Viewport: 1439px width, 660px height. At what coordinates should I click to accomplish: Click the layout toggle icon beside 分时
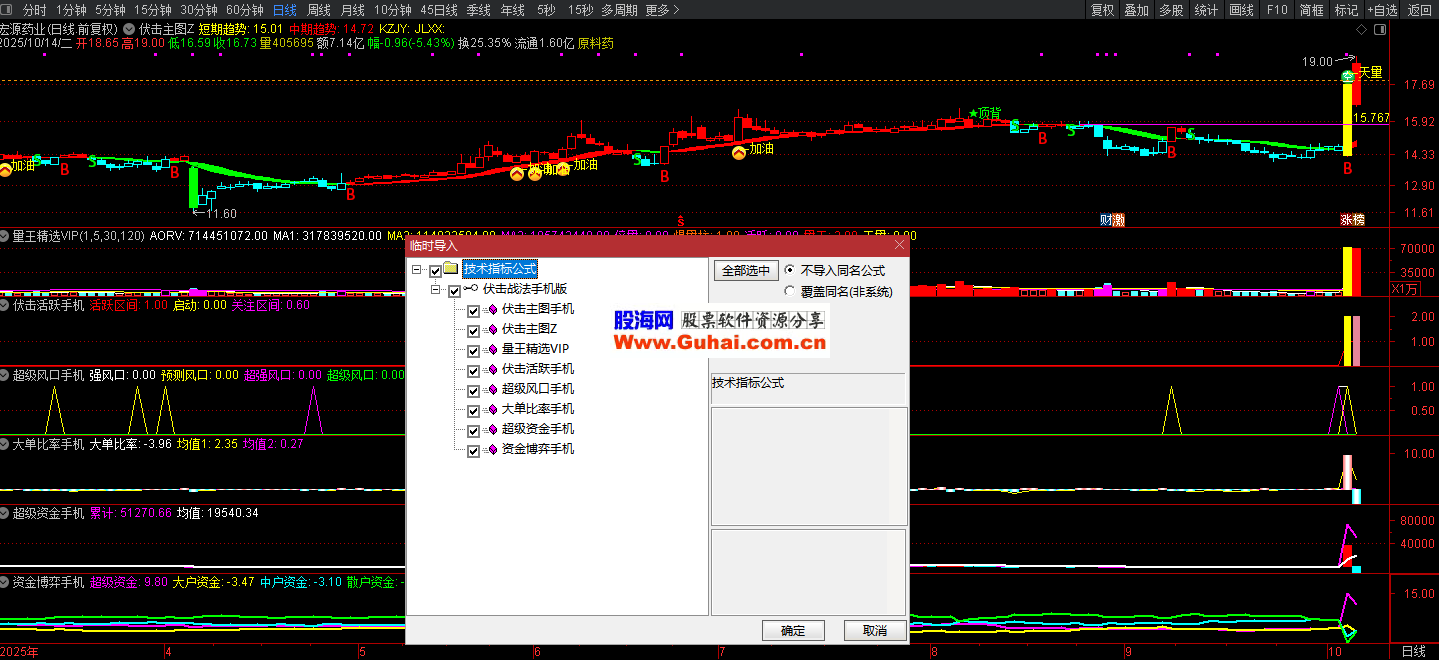tap(8, 10)
